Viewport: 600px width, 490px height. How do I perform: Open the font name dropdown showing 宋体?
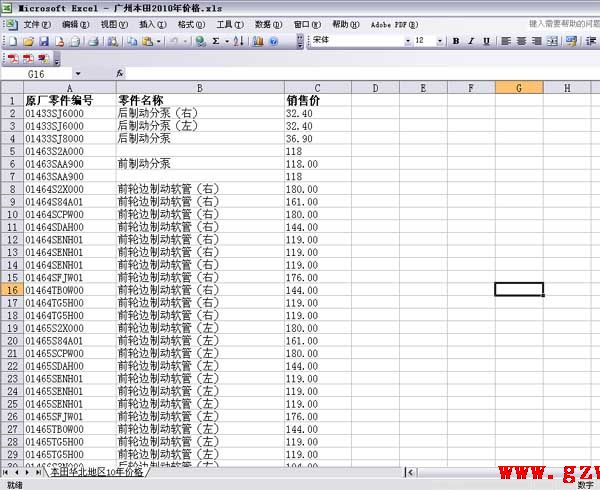pyautogui.click(x=408, y=41)
